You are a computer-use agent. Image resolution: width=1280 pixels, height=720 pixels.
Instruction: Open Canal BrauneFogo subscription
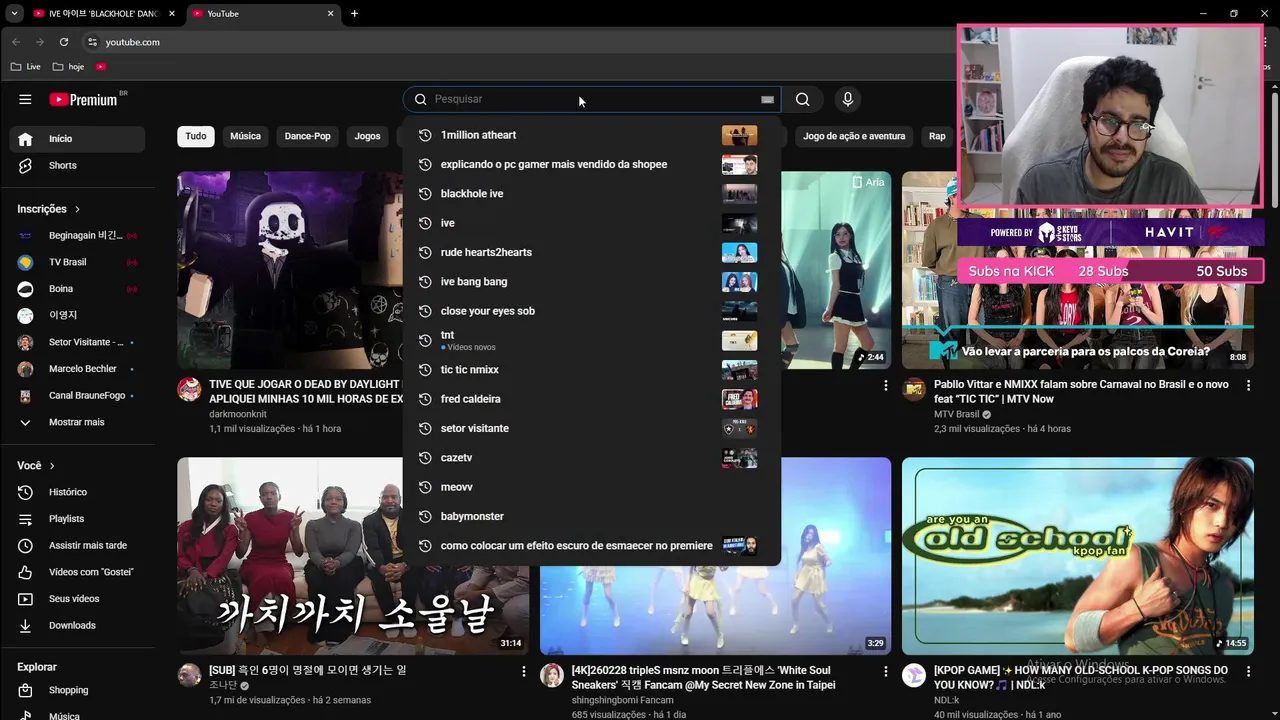tap(77, 395)
